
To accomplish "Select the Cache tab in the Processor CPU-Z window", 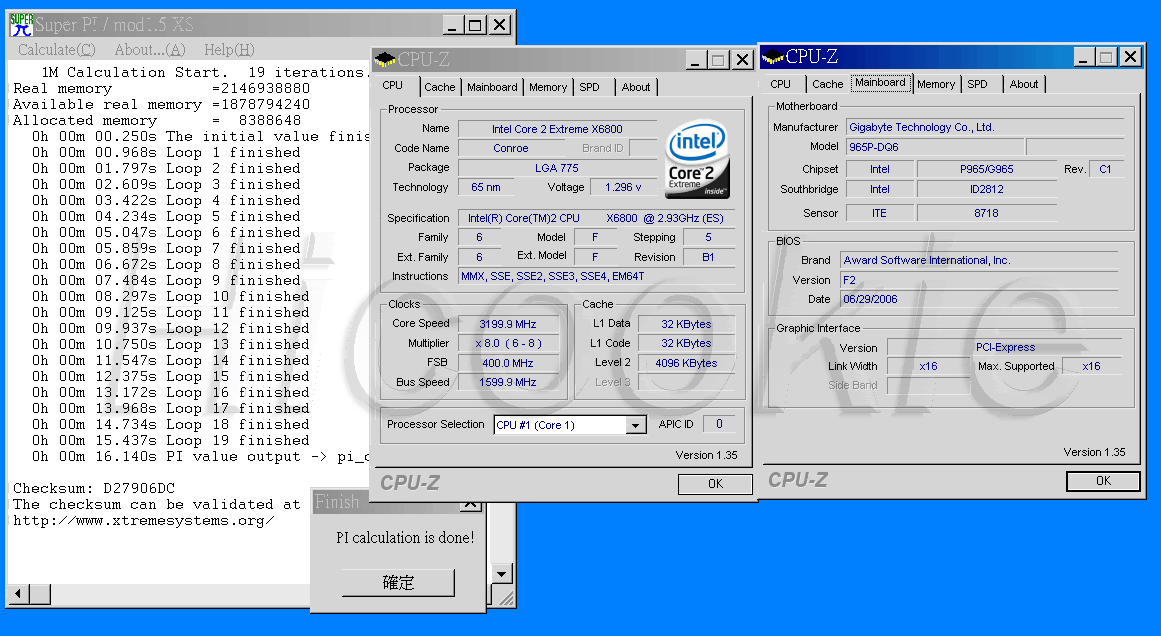I will point(439,87).
